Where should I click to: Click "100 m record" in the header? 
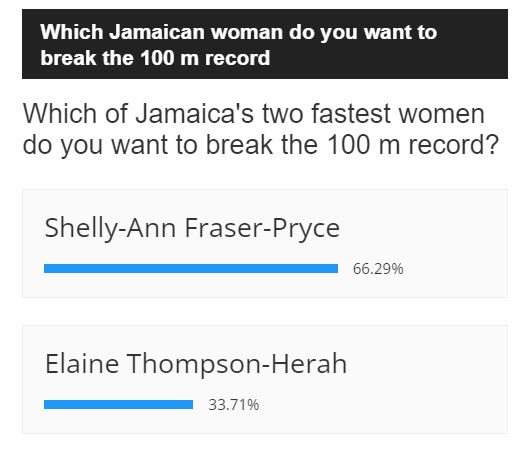(205, 58)
